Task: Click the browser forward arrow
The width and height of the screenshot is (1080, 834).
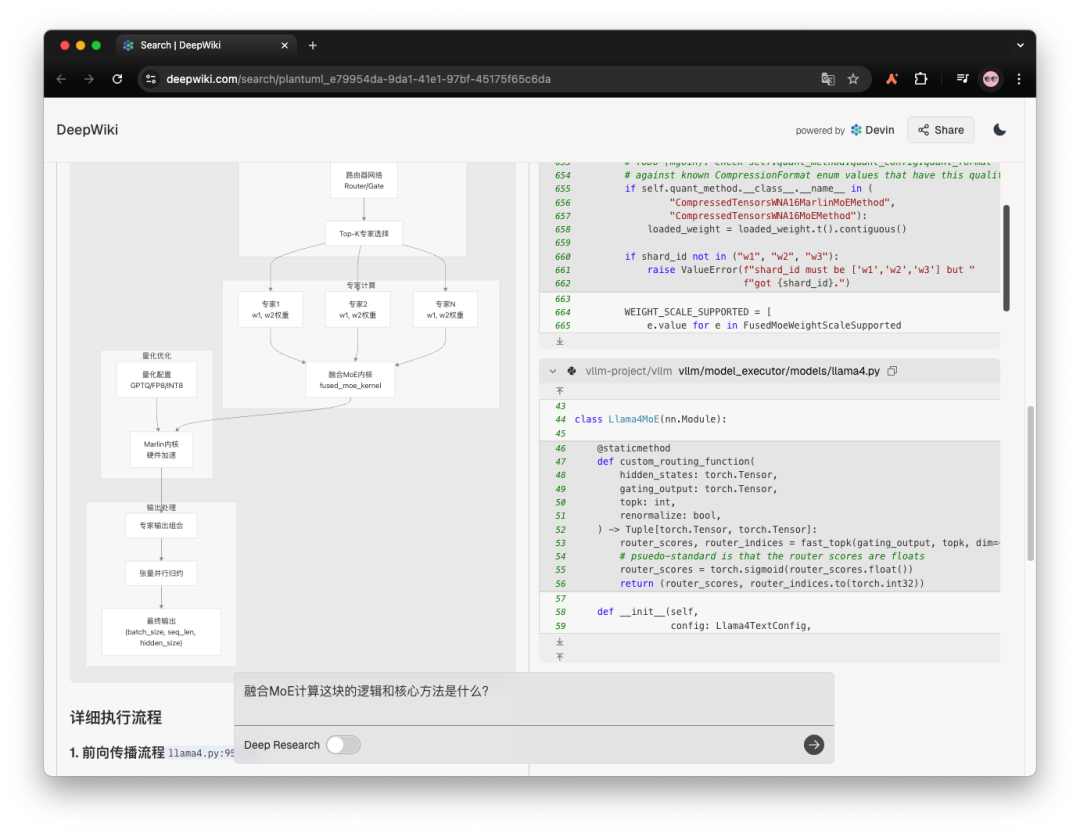Action: (x=89, y=79)
